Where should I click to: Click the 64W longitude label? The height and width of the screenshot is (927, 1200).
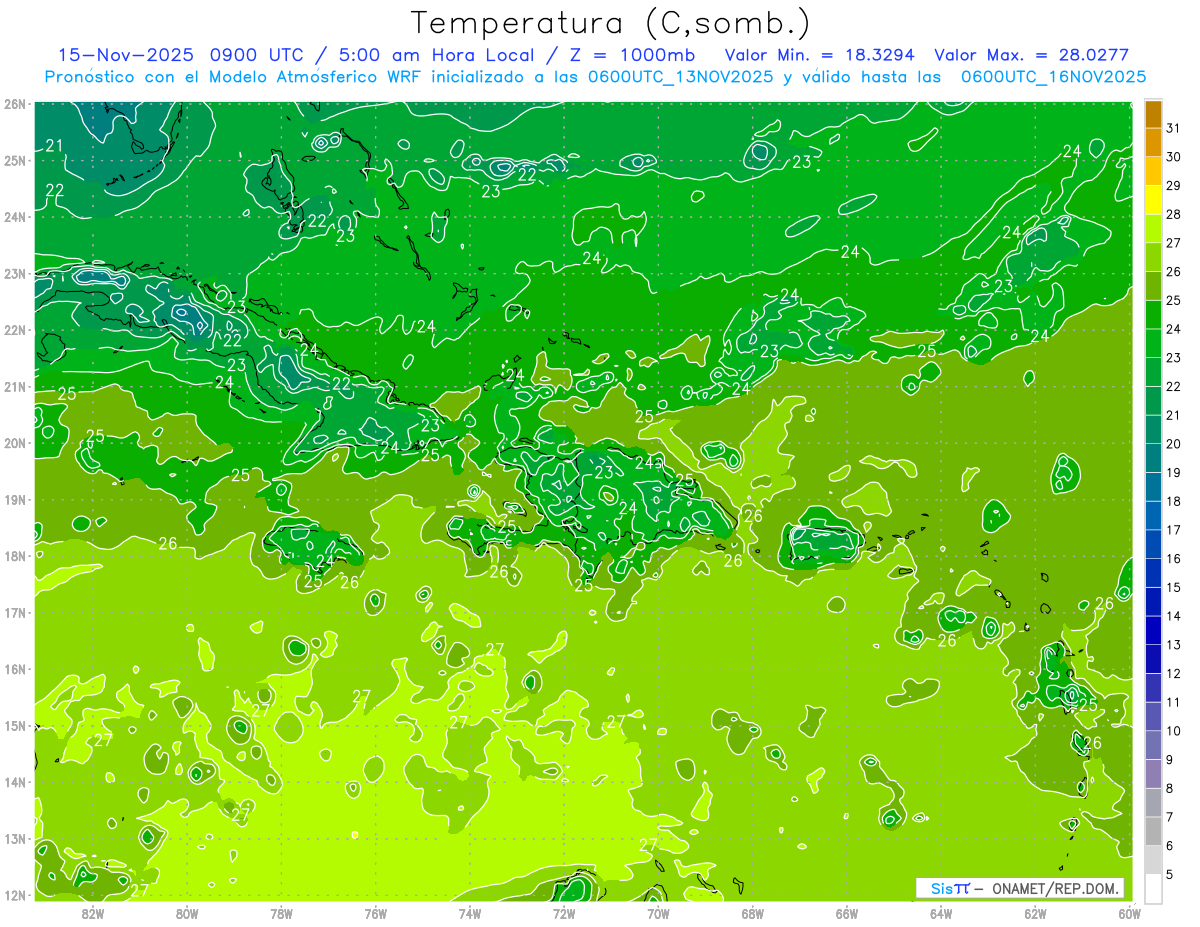click(x=941, y=913)
